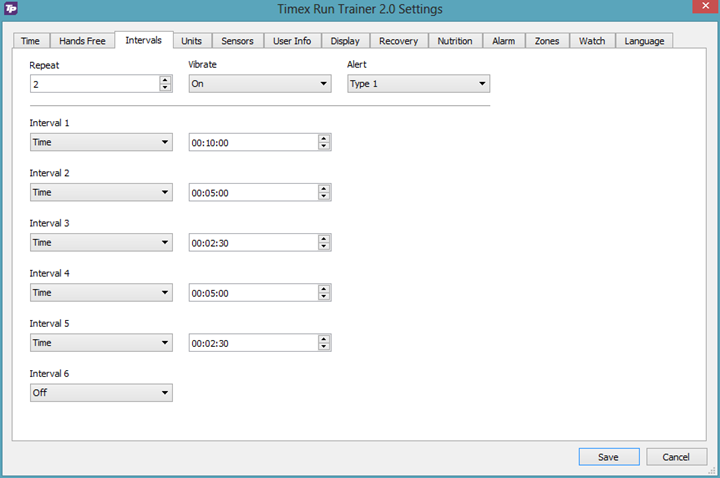Open the Interval 2 type dropdown
The width and height of the screenshot is (720, 478).
click(101, 192)
